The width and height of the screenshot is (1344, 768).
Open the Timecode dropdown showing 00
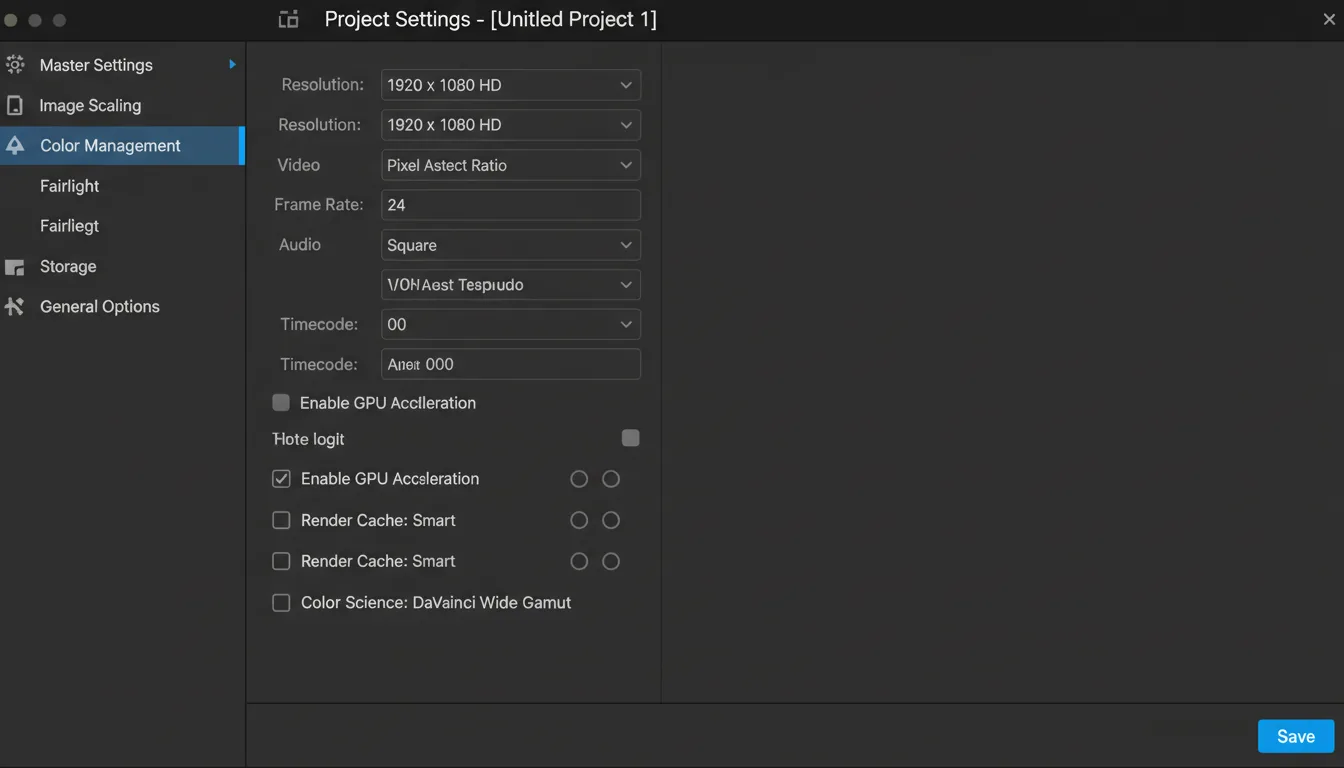point(510,324)
